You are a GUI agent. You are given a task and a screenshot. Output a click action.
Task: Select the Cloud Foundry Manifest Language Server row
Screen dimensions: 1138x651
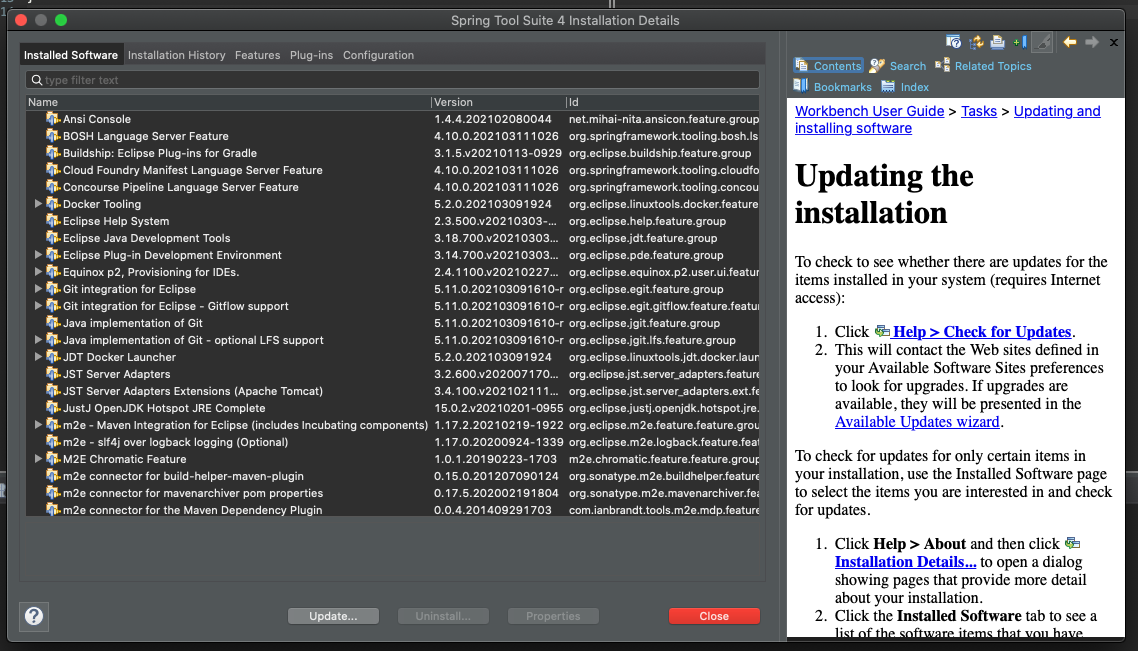pyautogui.click(x=393, y=170)
